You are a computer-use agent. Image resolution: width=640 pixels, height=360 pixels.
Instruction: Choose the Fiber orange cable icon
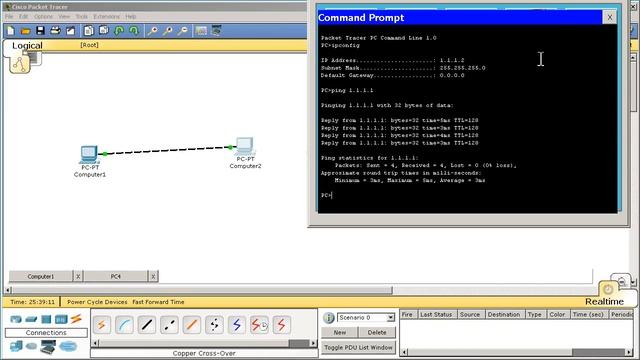point(191,325)
